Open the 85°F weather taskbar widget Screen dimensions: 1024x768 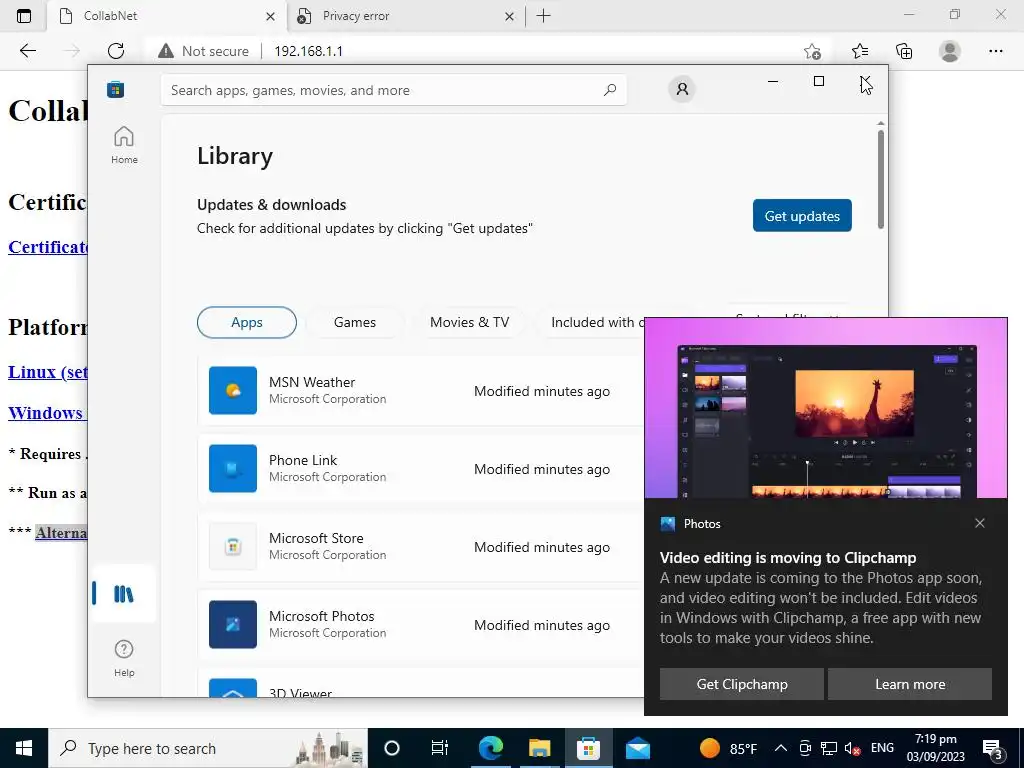click(x=729, y=748)
